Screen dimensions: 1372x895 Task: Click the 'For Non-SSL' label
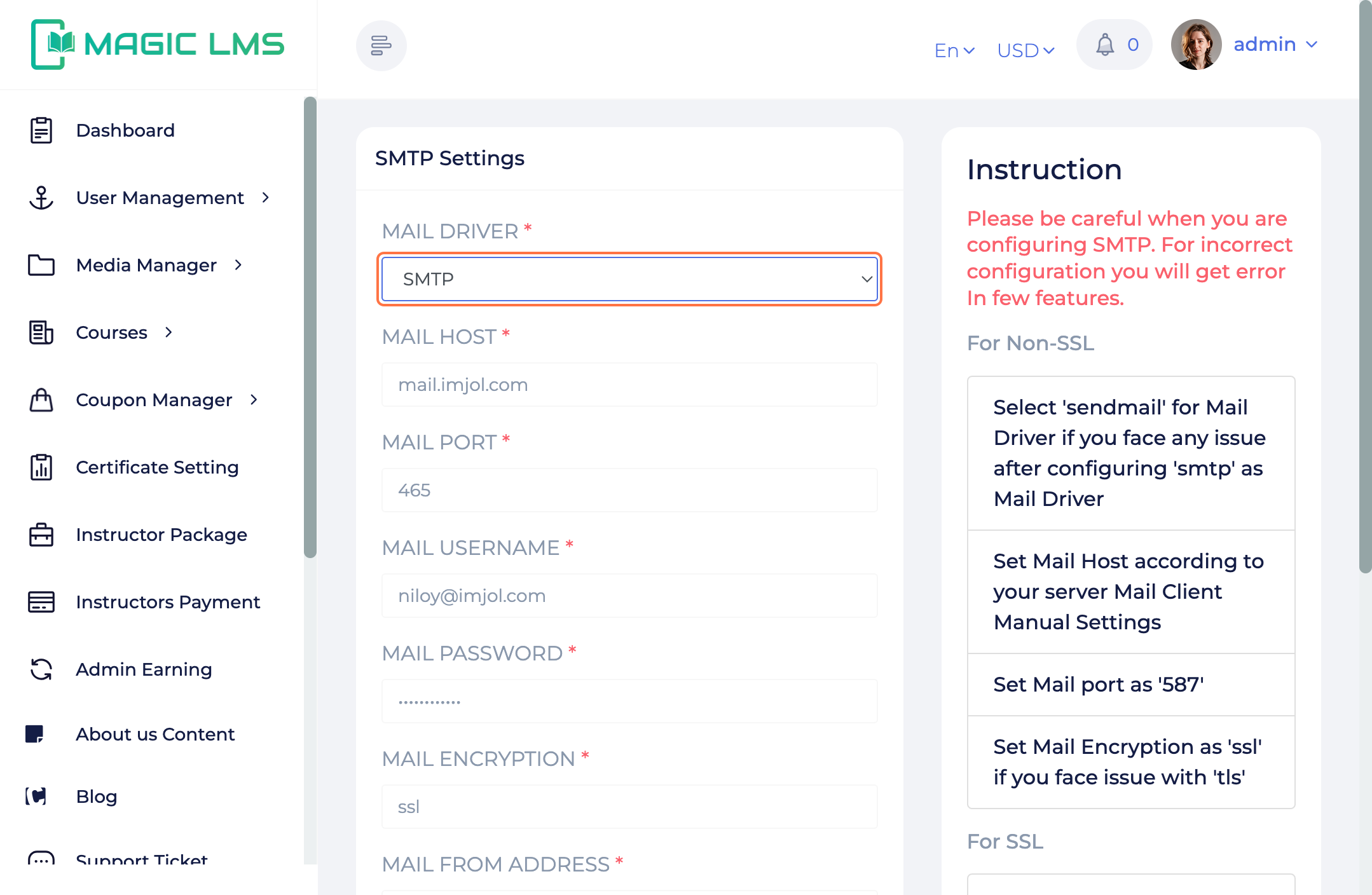click(x=1031, y=343)
